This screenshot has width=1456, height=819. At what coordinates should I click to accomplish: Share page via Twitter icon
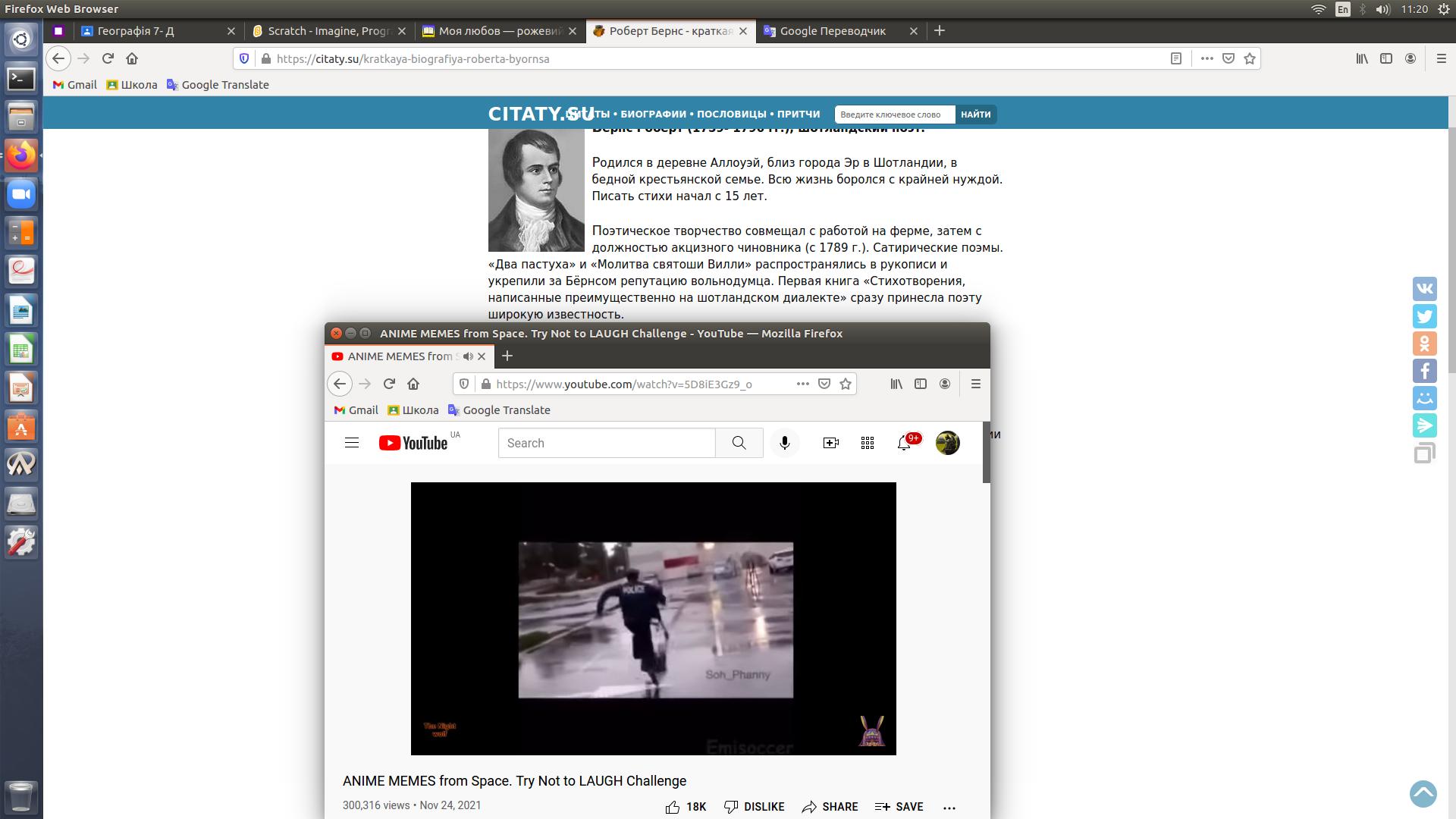coord(1424,316)
